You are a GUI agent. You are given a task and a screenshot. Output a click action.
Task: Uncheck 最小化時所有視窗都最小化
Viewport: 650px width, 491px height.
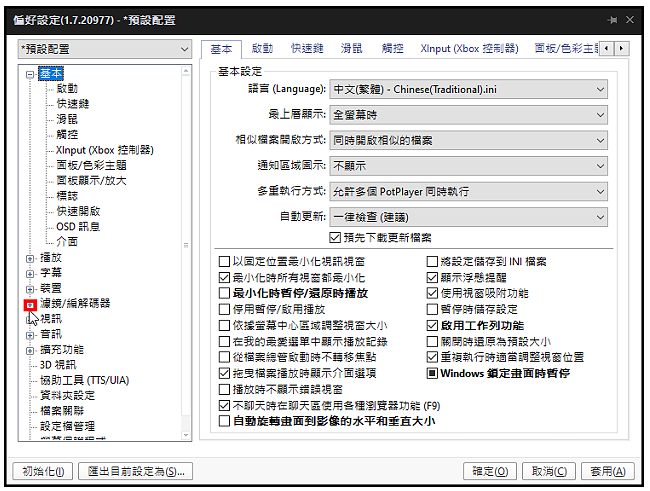(x=224, y=277)
